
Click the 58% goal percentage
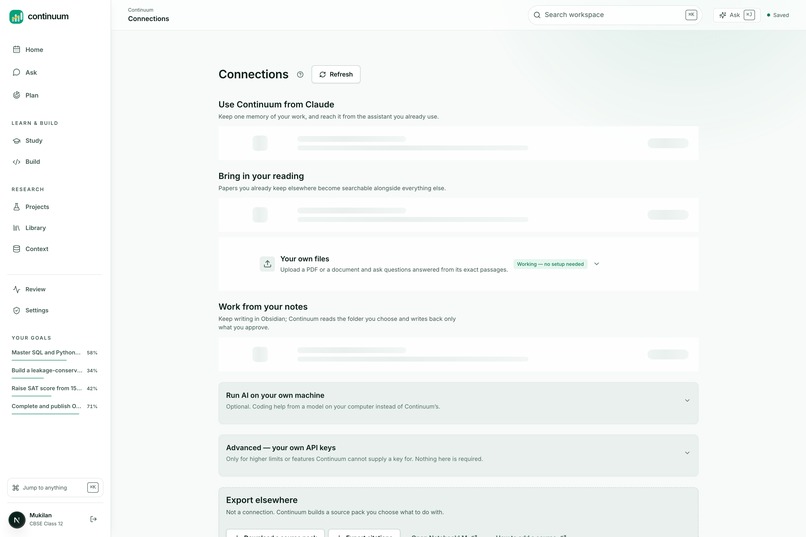[x=92, y=353]
